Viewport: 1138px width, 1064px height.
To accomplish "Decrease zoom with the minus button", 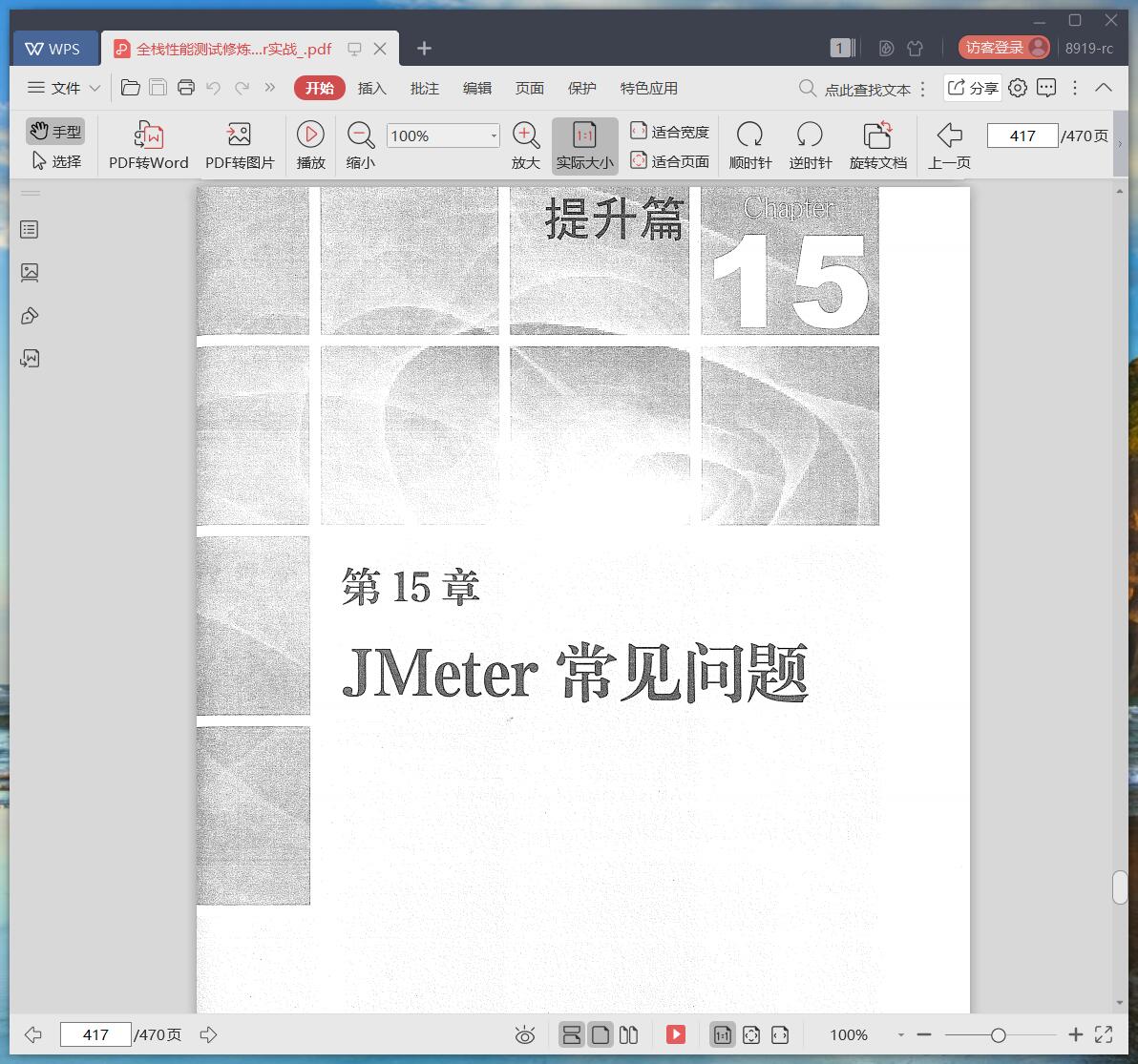I will (924, 1035).
